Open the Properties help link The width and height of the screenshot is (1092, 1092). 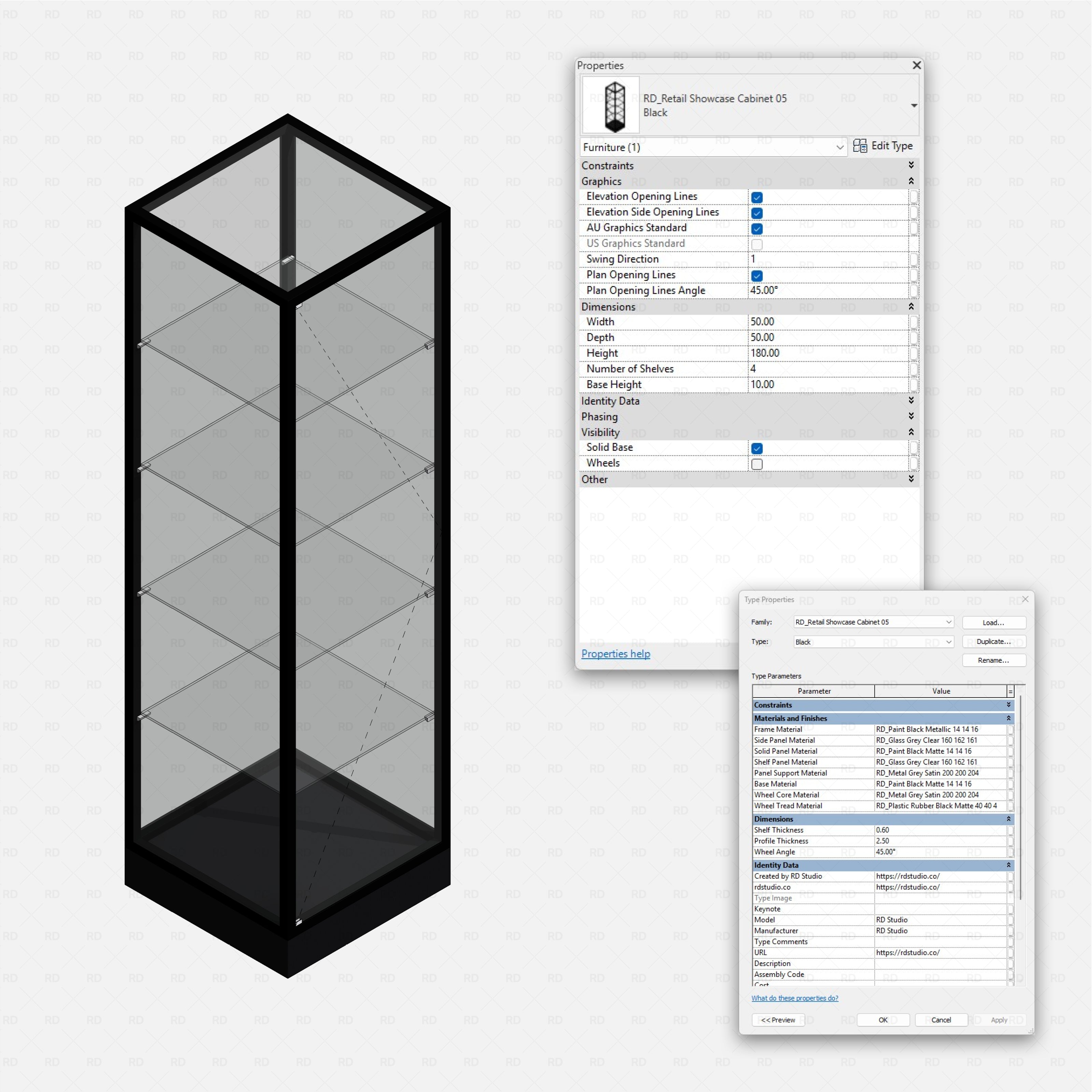click(616, 653)
